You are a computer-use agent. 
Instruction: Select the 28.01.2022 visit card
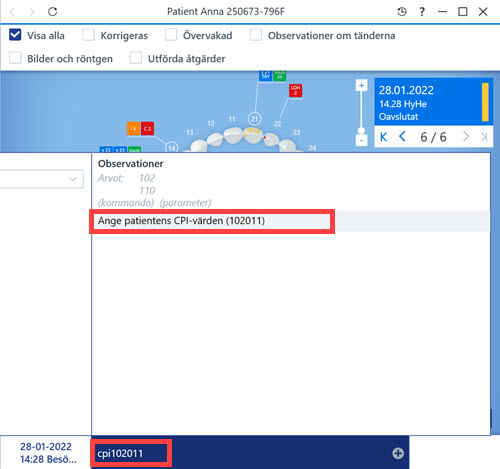pos(433,102)
